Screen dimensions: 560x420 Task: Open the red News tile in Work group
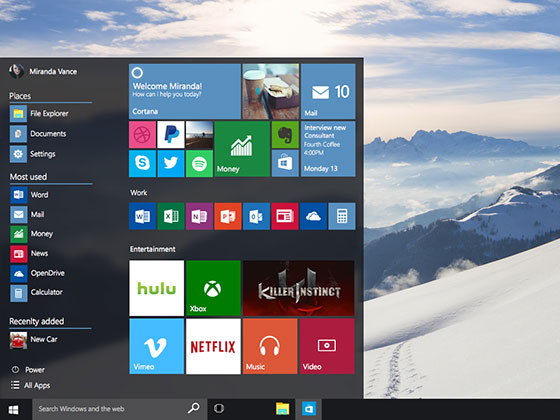coord(285,216)
